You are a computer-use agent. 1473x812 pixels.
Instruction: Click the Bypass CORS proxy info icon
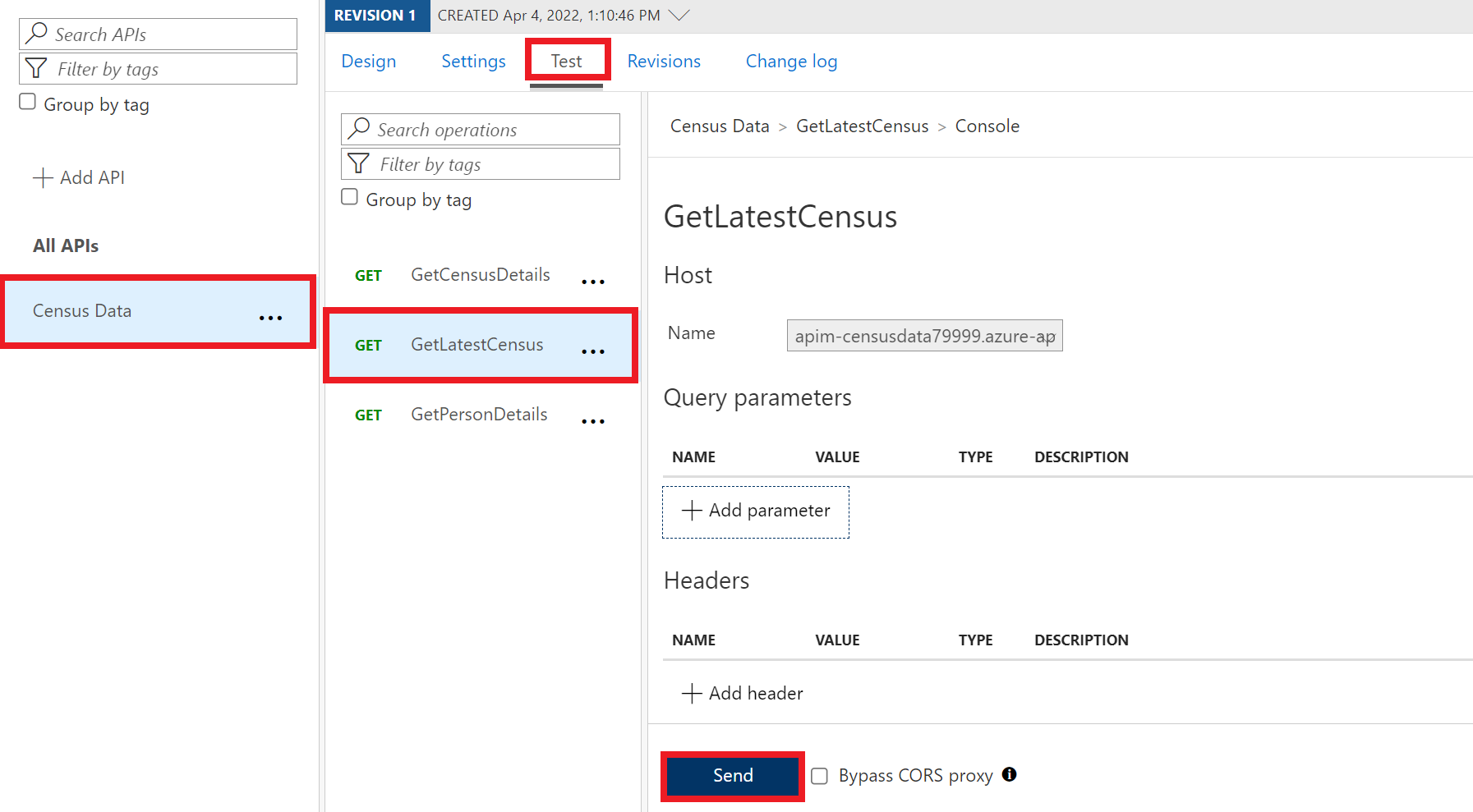pyautogui.click(x=1010, y=774)
